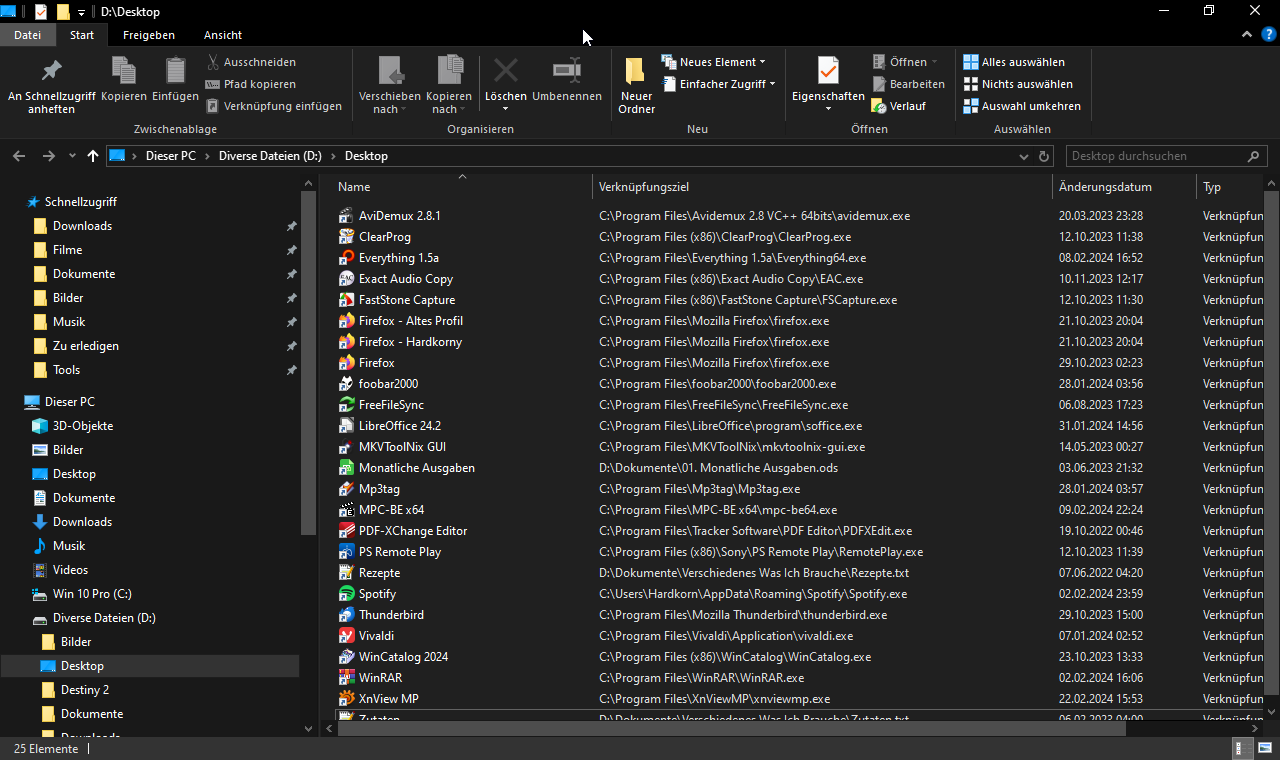Go back with the left arrow
This screenshot has width=1280, height=760.
point(19,156)
